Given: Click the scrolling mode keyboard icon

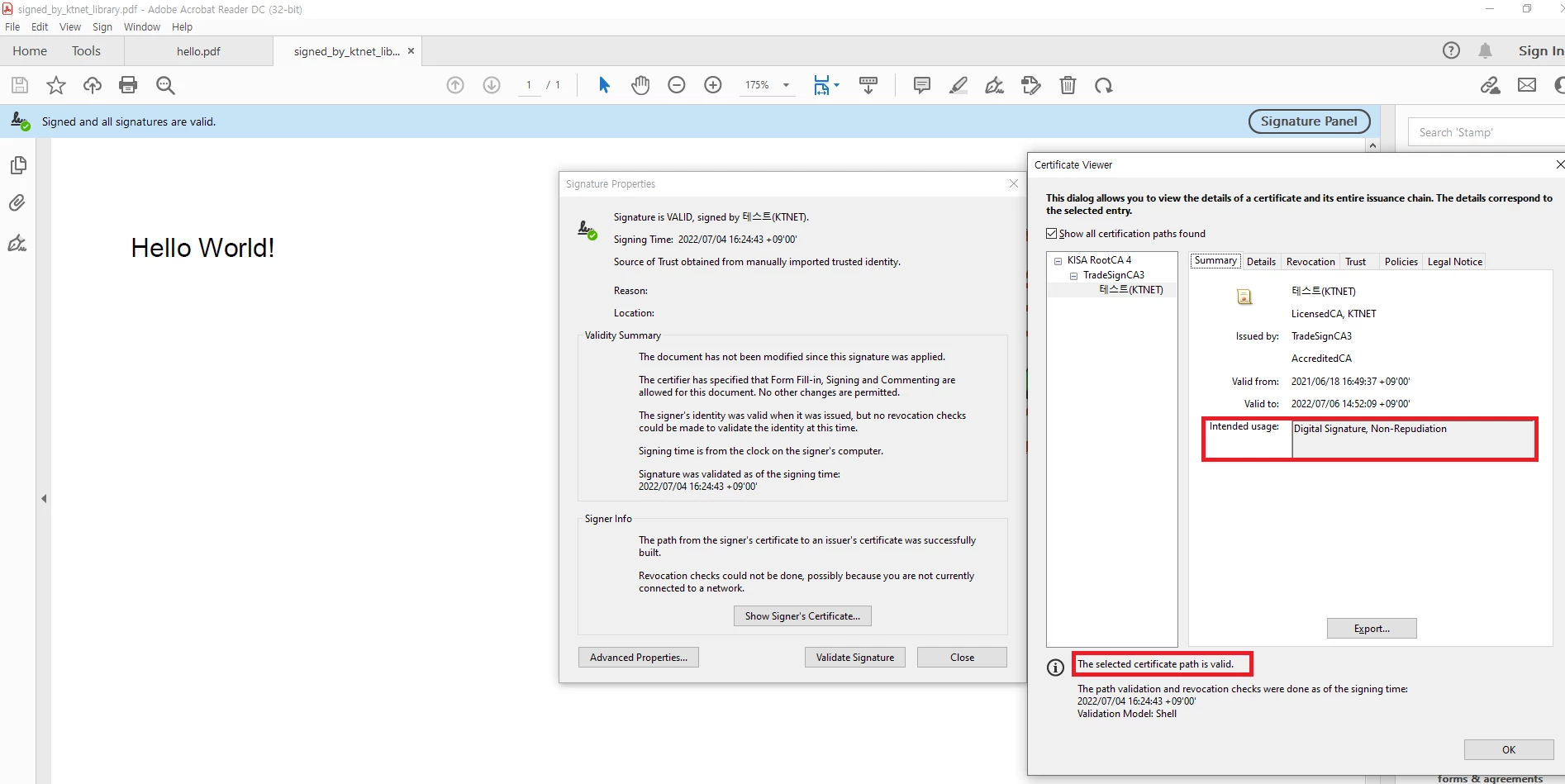Looking at the screenshot, I should tap(868, 85).
